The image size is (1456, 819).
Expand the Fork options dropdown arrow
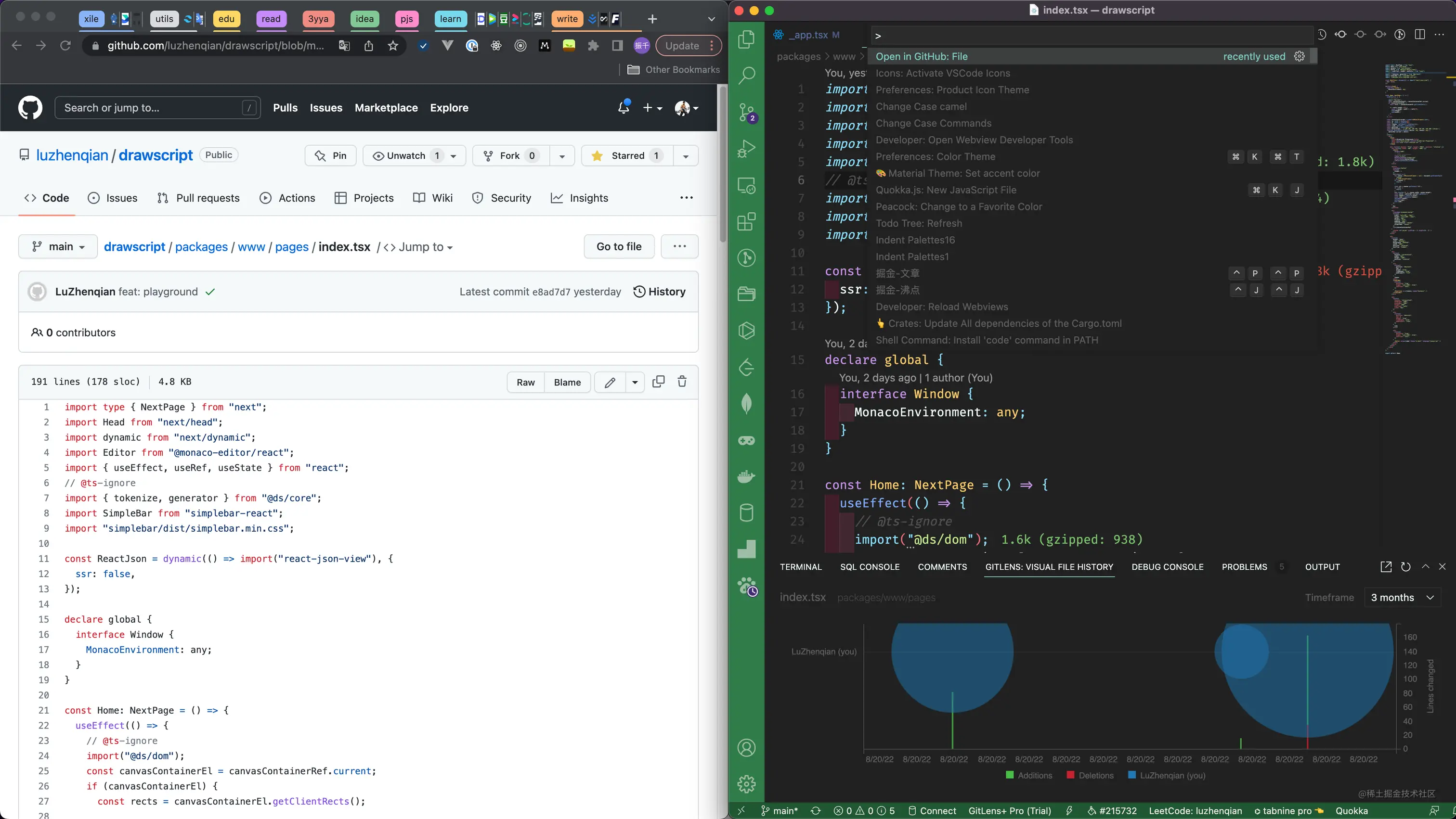tap(561, 156)
